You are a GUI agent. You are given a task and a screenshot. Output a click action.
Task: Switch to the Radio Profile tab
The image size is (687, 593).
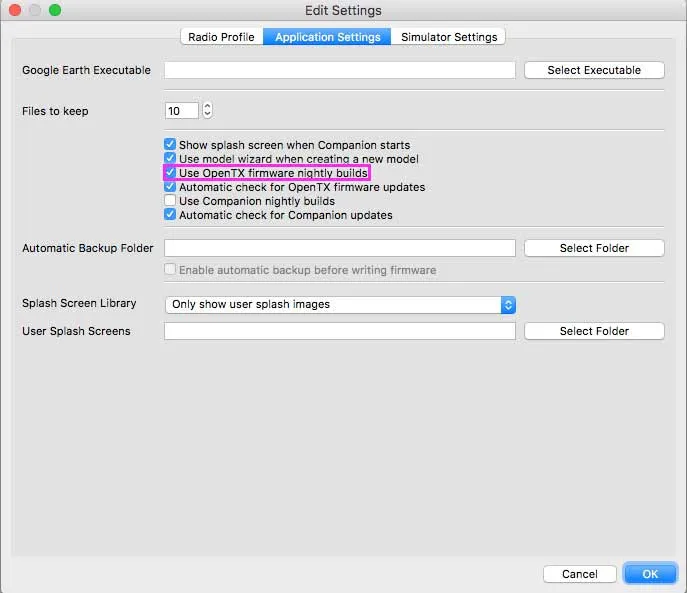[223, 37]
